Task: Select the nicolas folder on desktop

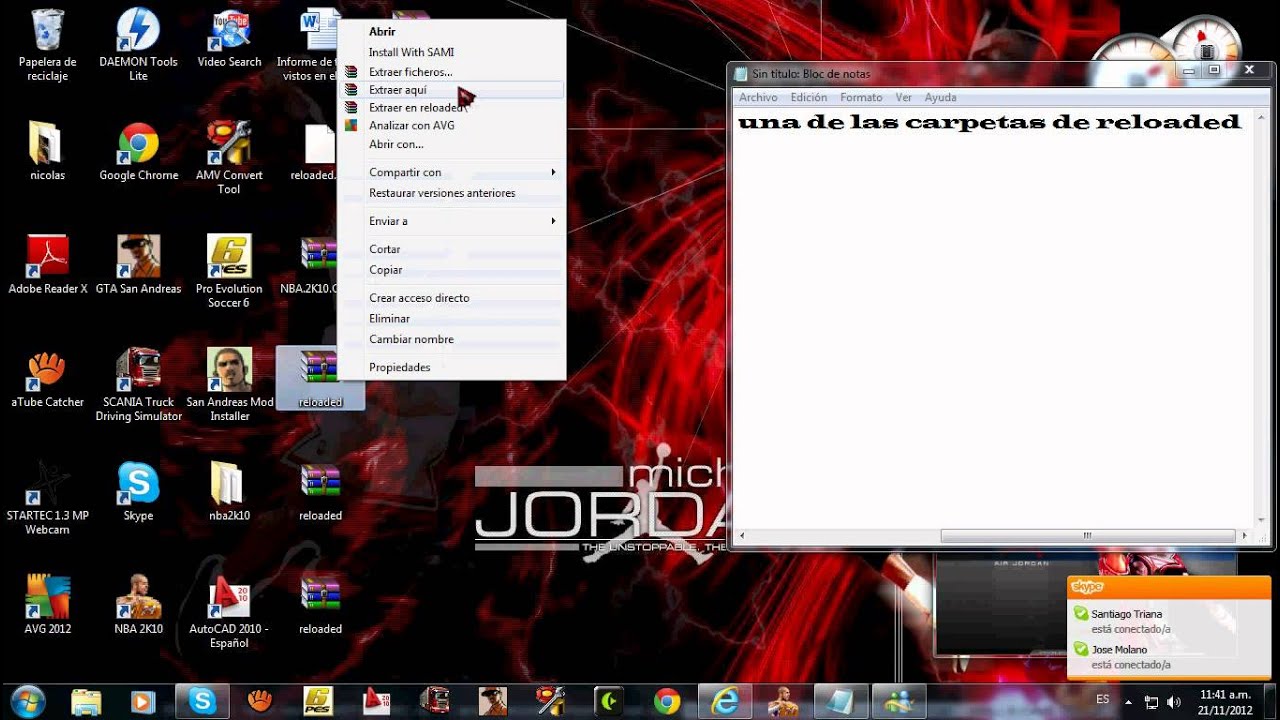Action: pos(47,152)
